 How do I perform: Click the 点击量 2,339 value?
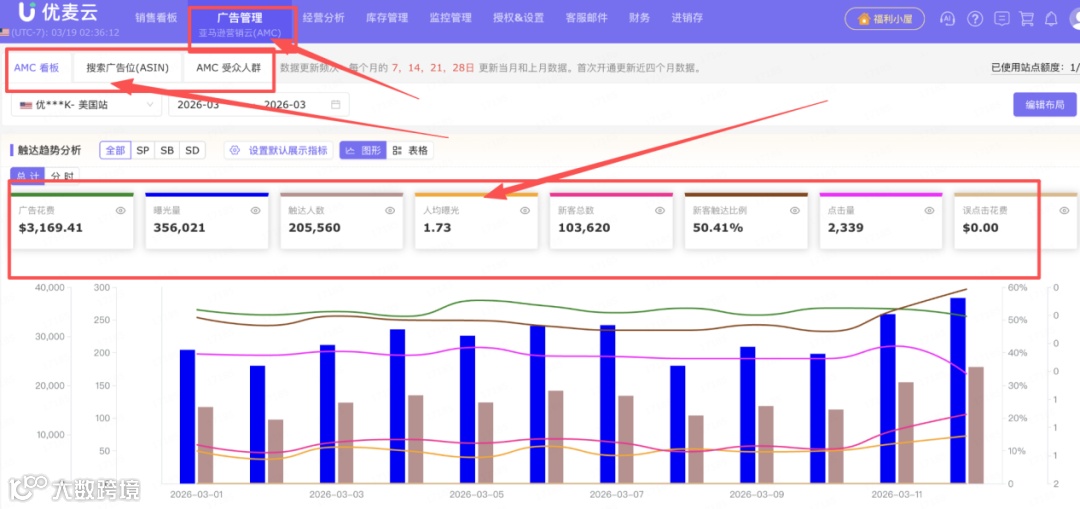point(846,227)
